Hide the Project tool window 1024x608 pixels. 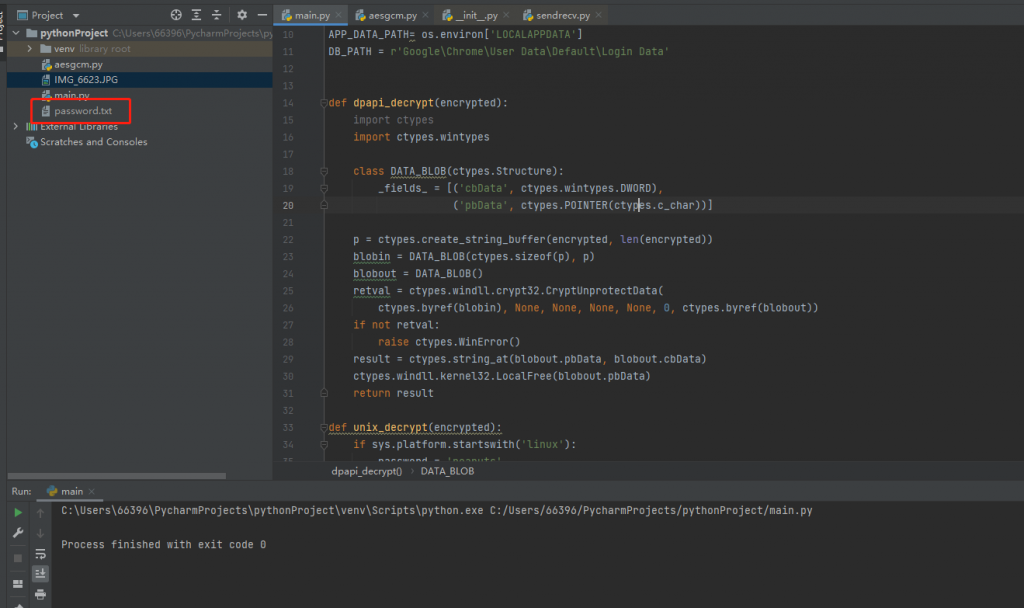click(x=263, y=15)
